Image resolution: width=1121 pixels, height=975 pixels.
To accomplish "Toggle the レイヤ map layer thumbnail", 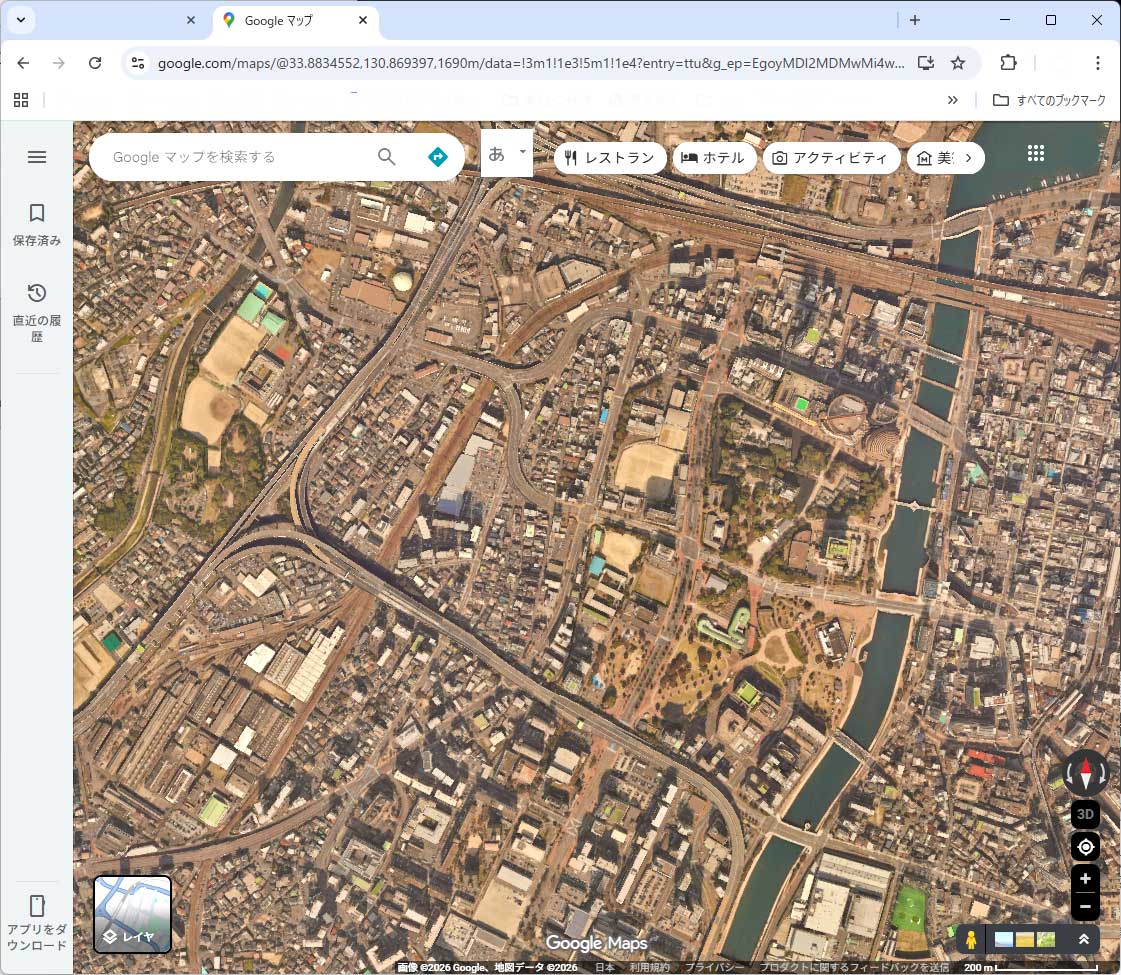I will tap(133, 914).
